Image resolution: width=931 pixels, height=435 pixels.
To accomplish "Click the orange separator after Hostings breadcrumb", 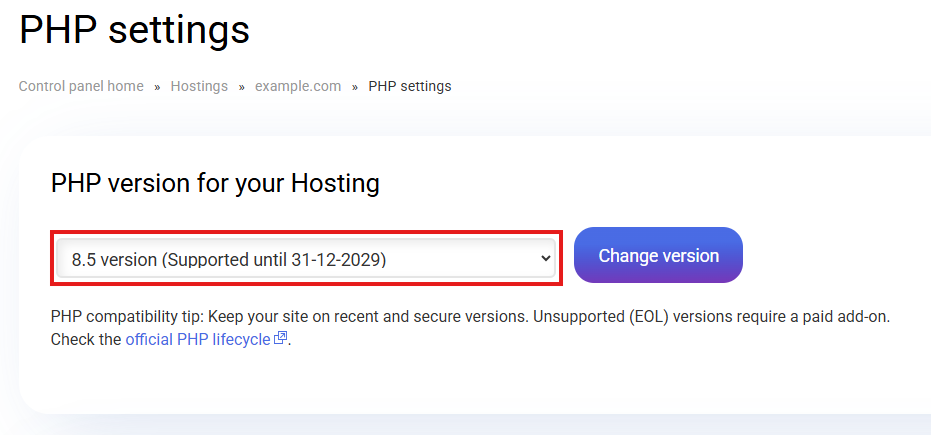I will point(241,87).
